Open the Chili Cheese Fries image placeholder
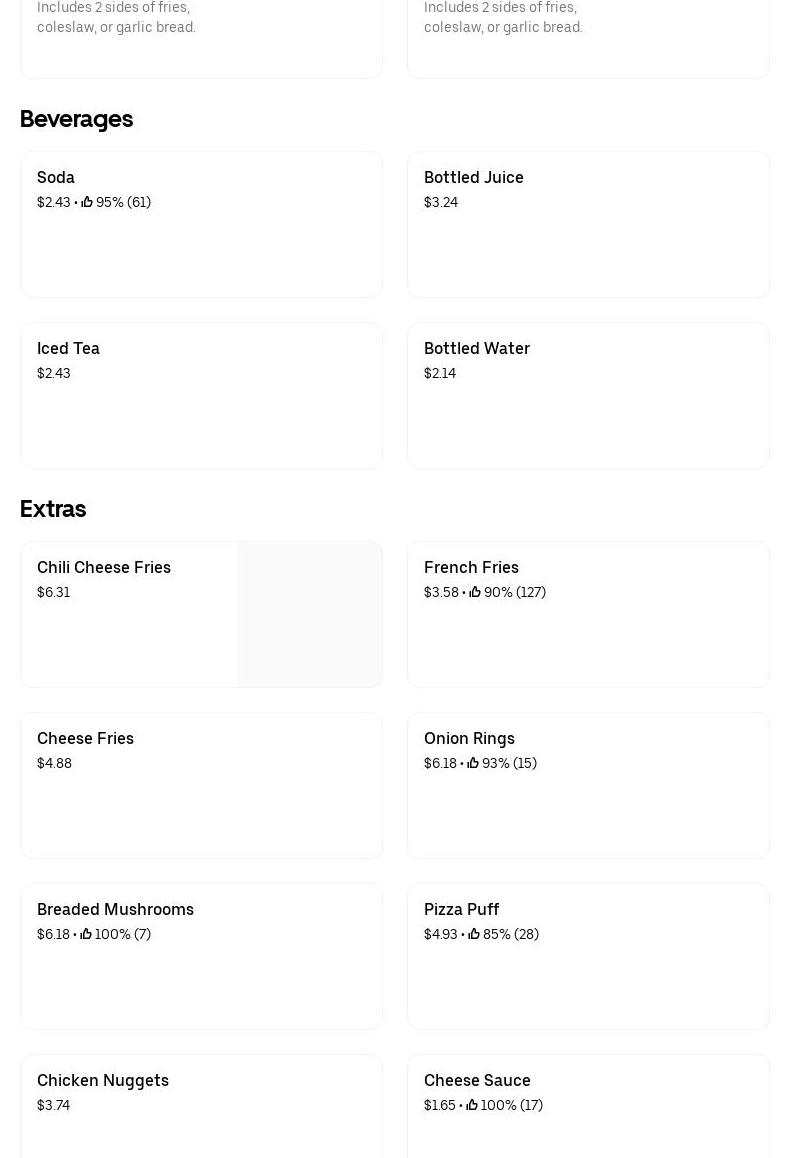Viewport: 804px width, 1158px height. click(x=309, y=614)
